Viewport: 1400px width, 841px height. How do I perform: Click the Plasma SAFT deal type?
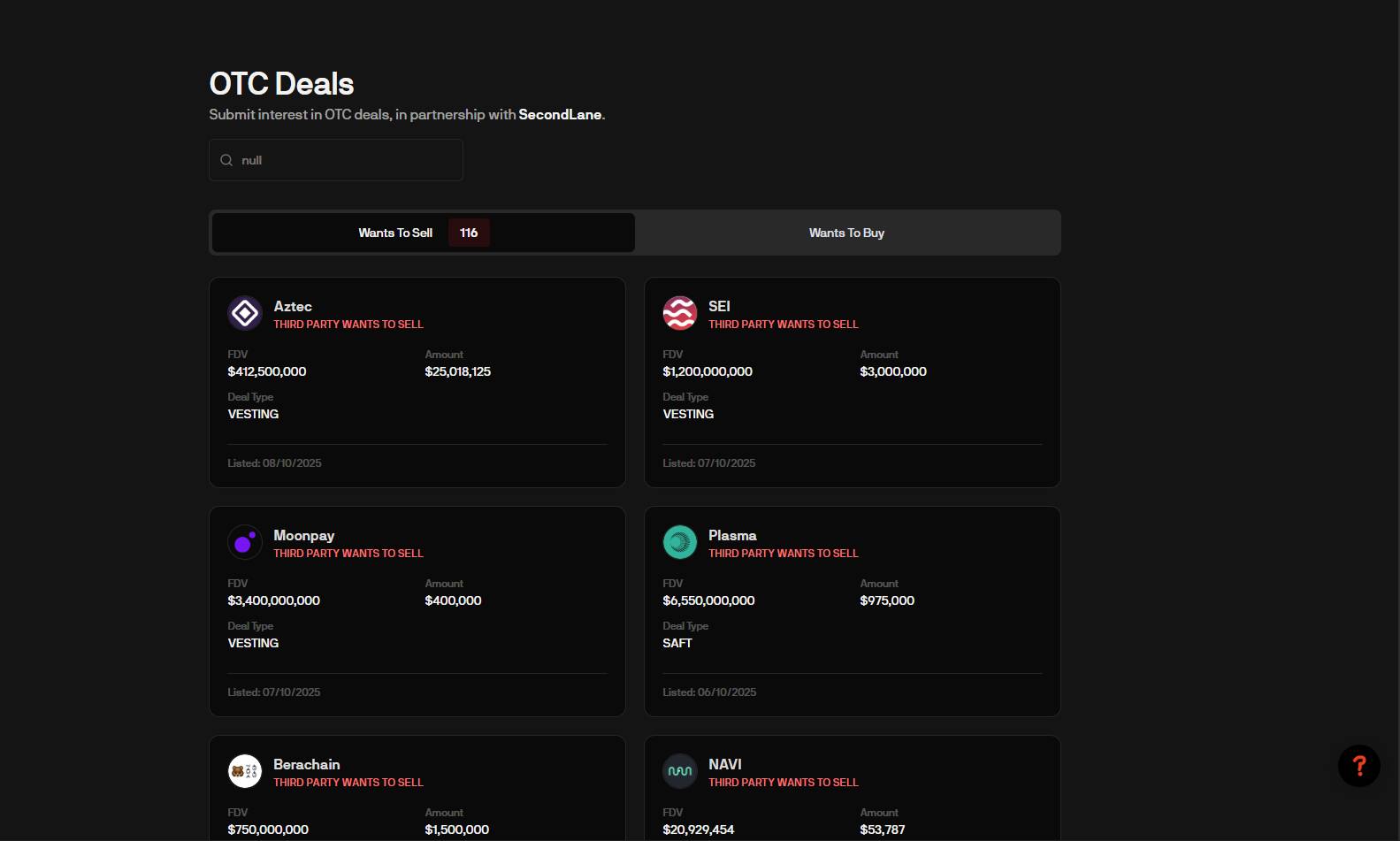coord(677,643)
